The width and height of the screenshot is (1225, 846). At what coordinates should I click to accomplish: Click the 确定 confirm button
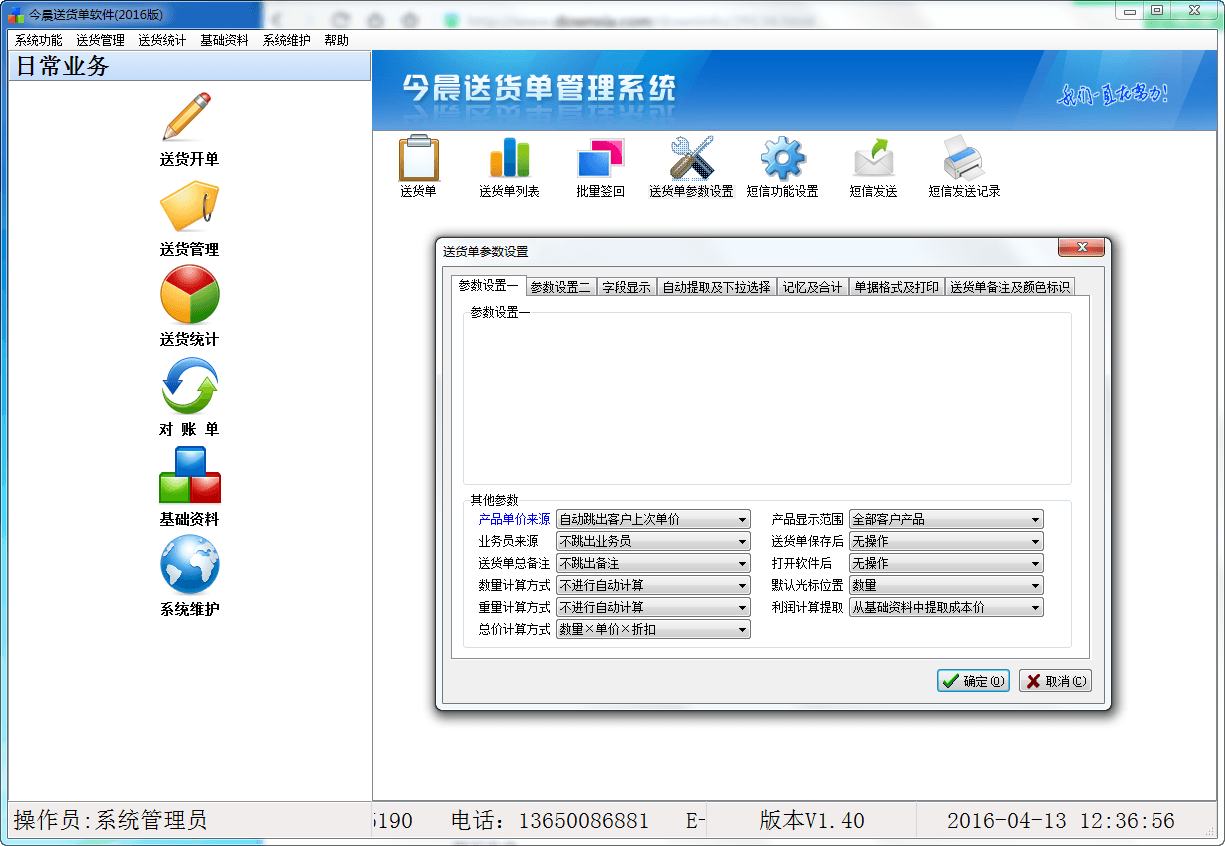point(973,681)
